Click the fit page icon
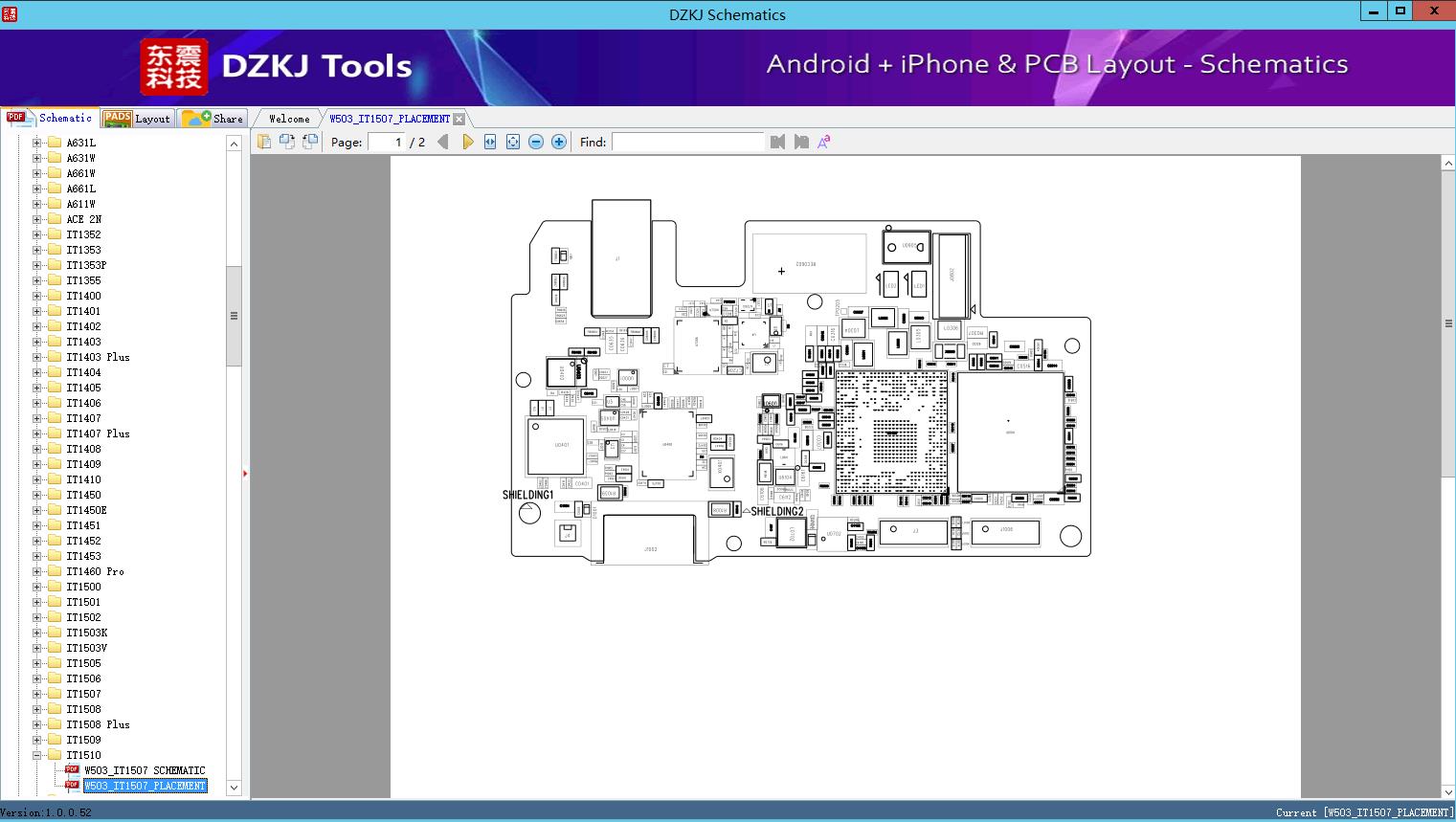The width and height of the screenshot is (1456, 822). [x=513, y=142]
